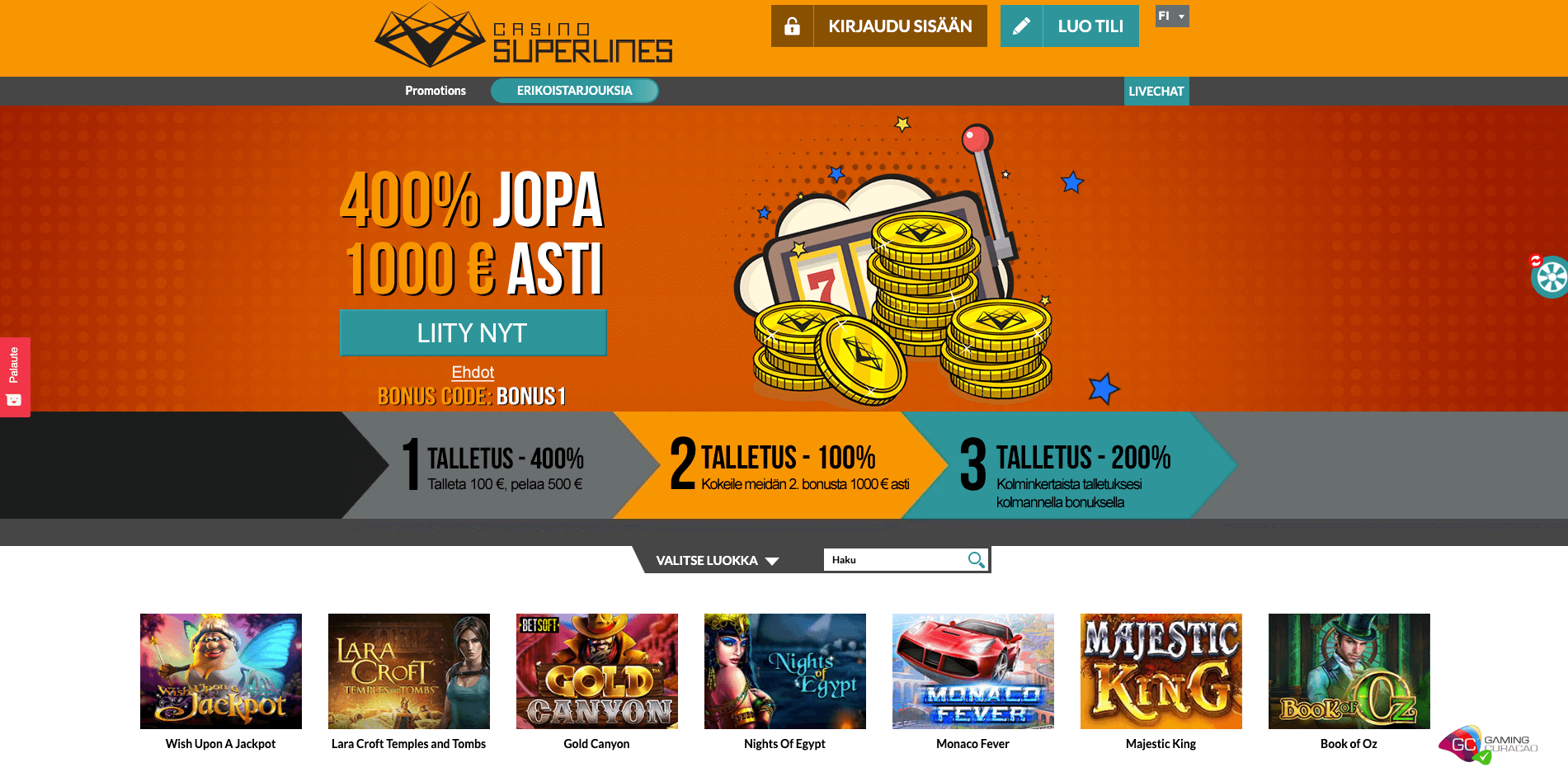Open the FI language dropdown
The width and height of the screenshot is (1568, 772).
(1172, 16)
